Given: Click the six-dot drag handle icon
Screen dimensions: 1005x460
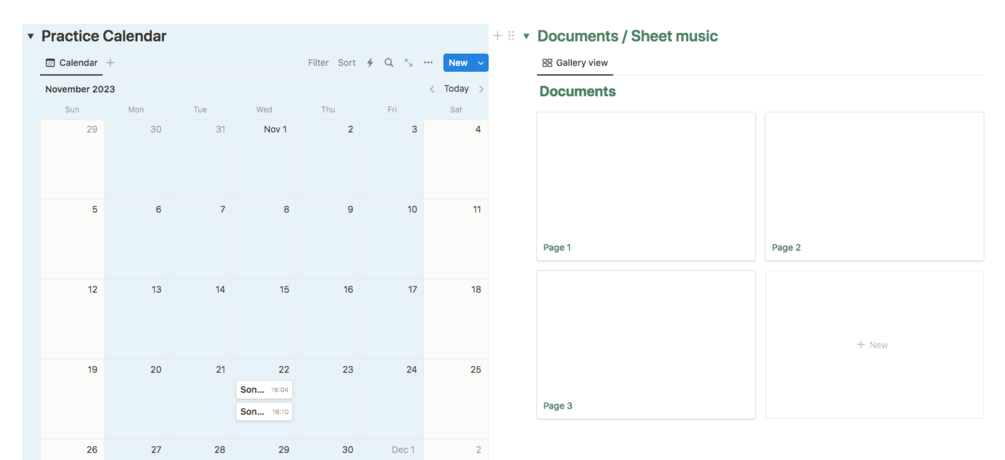Looking at the screenshot, I should tap(511, 36).
